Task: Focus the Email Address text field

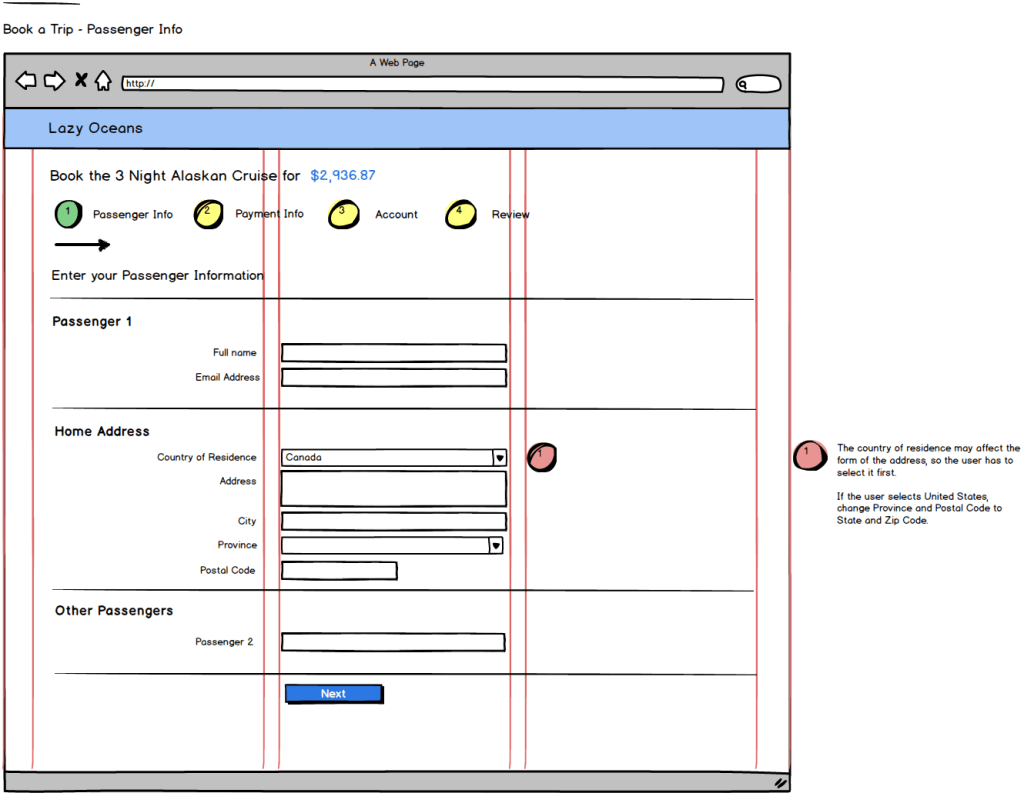Action: click(393, 378)
